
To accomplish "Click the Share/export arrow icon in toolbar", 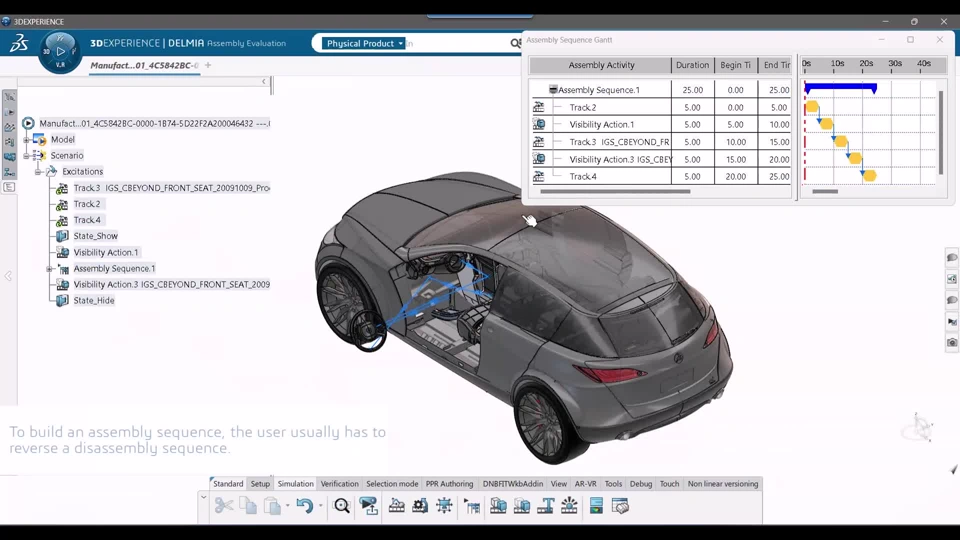I will click(x=369, y=506).
